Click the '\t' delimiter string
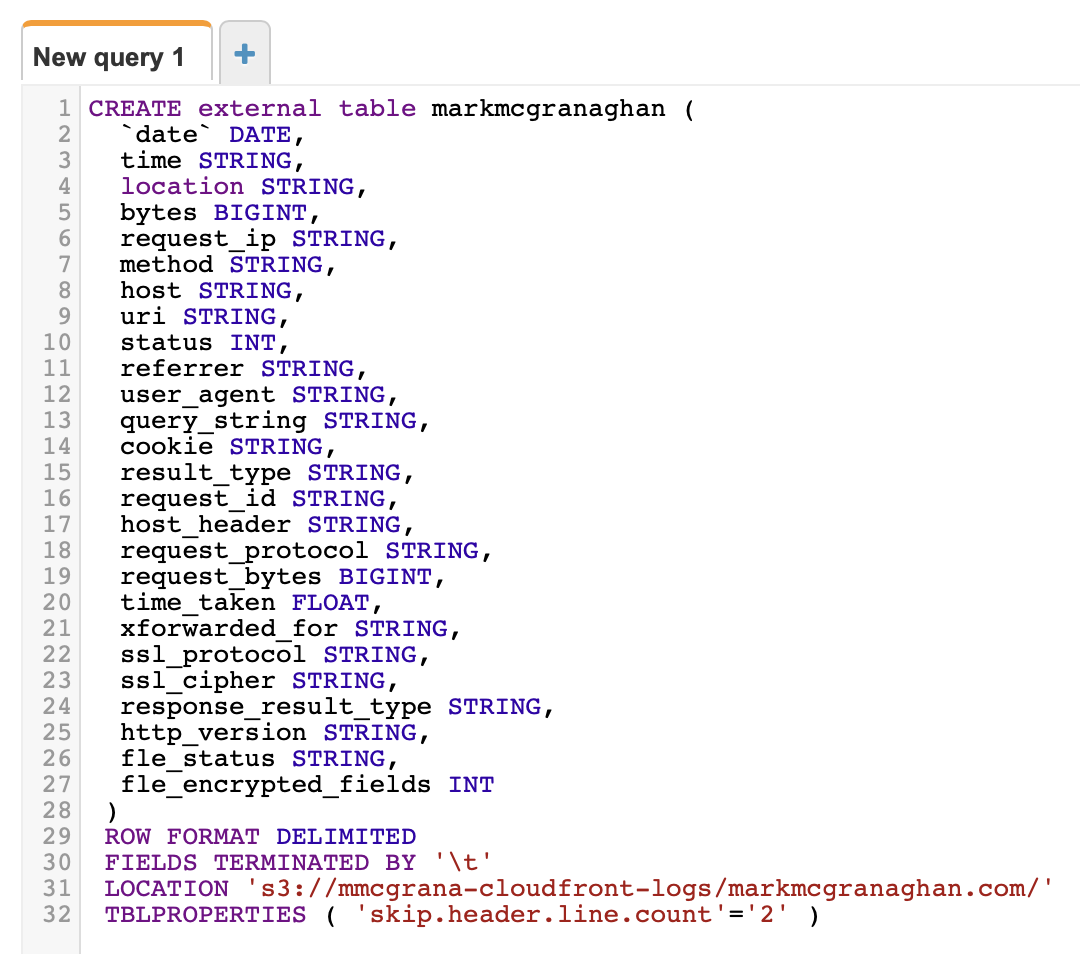 click(463, 862)
